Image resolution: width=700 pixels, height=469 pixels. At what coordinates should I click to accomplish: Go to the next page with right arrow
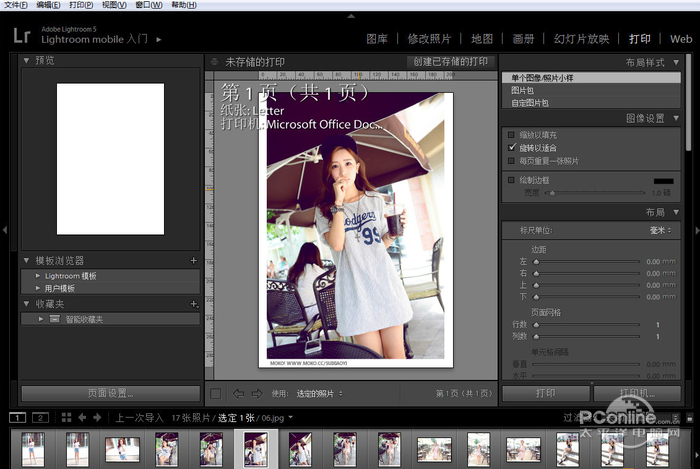pos(259,393)
